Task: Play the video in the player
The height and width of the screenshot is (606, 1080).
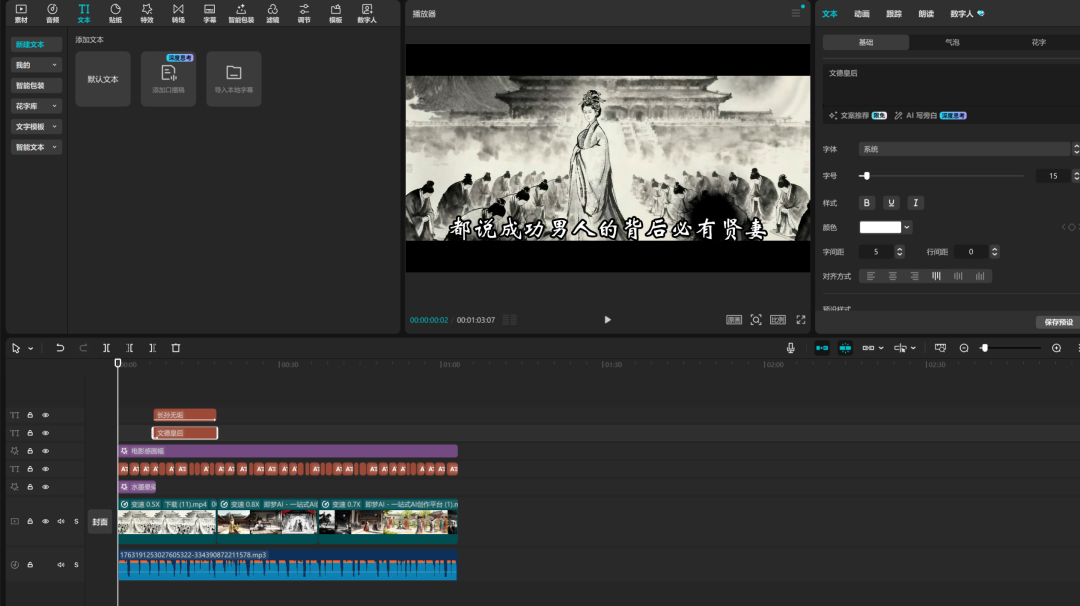Action: click(607, 320)
